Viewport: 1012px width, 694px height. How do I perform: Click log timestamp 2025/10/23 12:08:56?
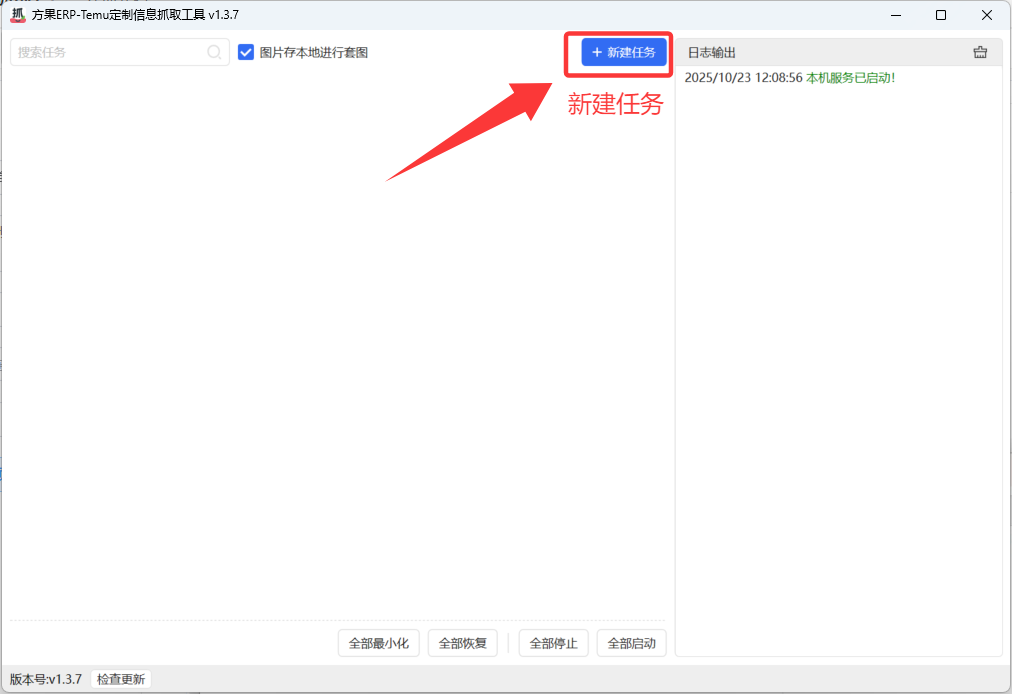click(x=744, y=78)
